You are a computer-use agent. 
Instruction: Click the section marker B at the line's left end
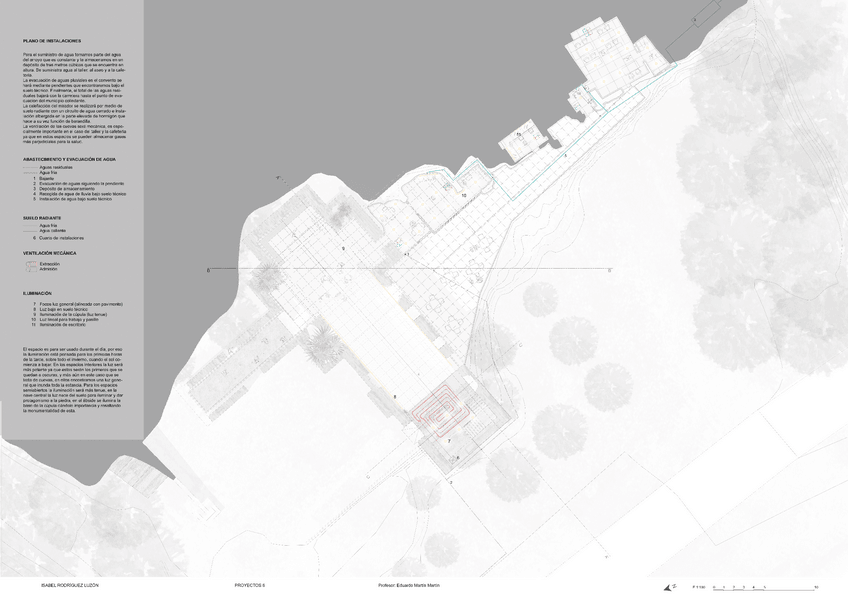[x=207, y=270]
